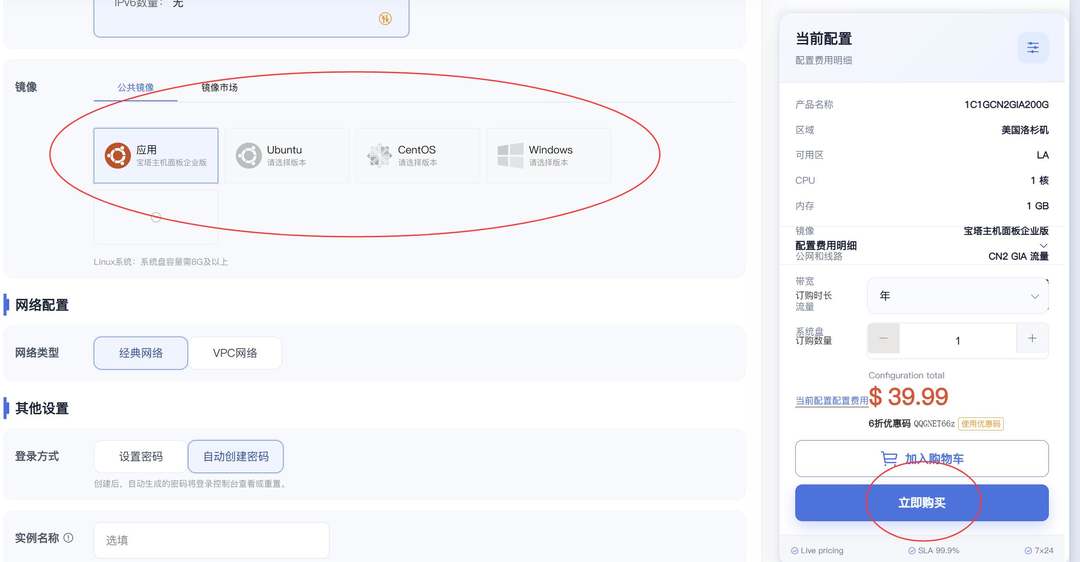Open the 当前配置配置费用 link
Image resolution: width=1080 pixels, height=562 pixels.
(x=831, y=400)
